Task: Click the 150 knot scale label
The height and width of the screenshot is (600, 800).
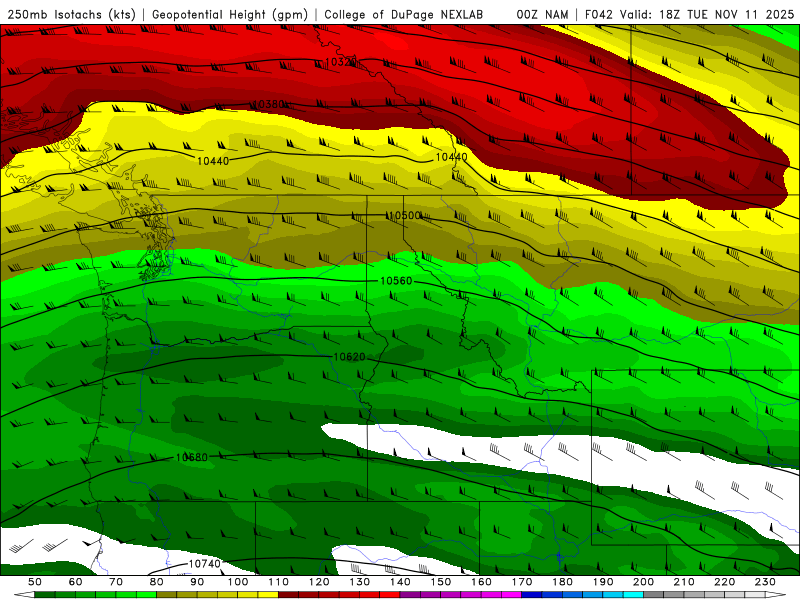Action: point(441,582)
